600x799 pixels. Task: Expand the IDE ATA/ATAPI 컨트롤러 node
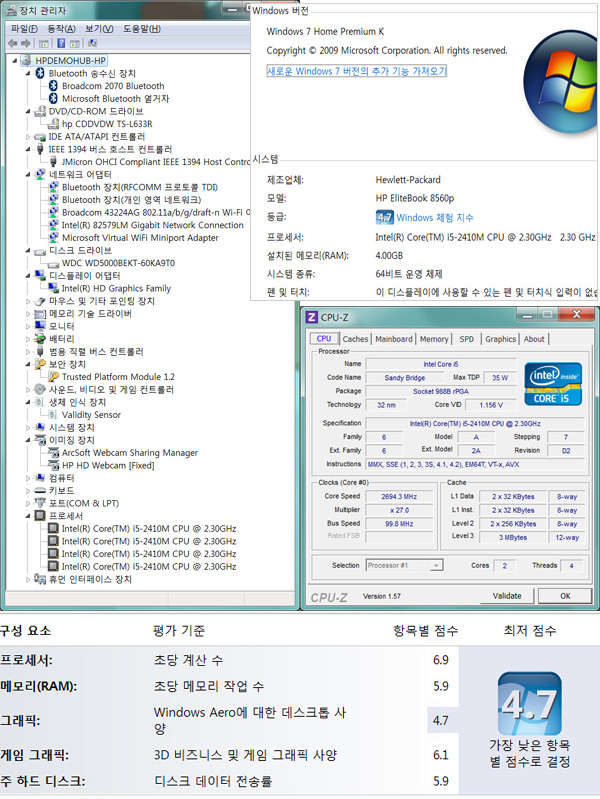(29, 137)
